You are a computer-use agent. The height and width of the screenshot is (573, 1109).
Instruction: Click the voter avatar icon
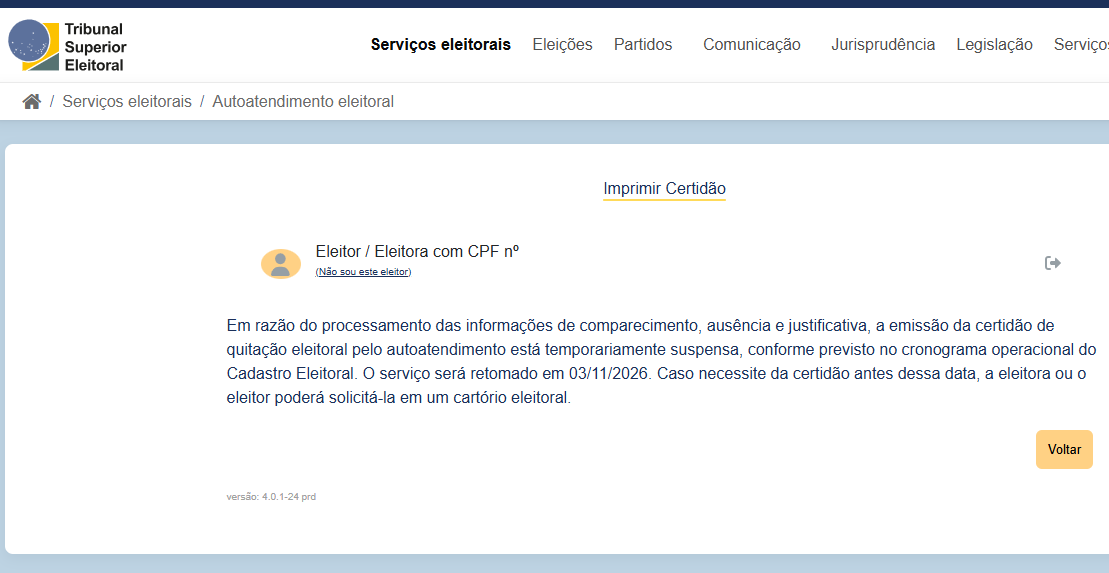coord(281,264)
